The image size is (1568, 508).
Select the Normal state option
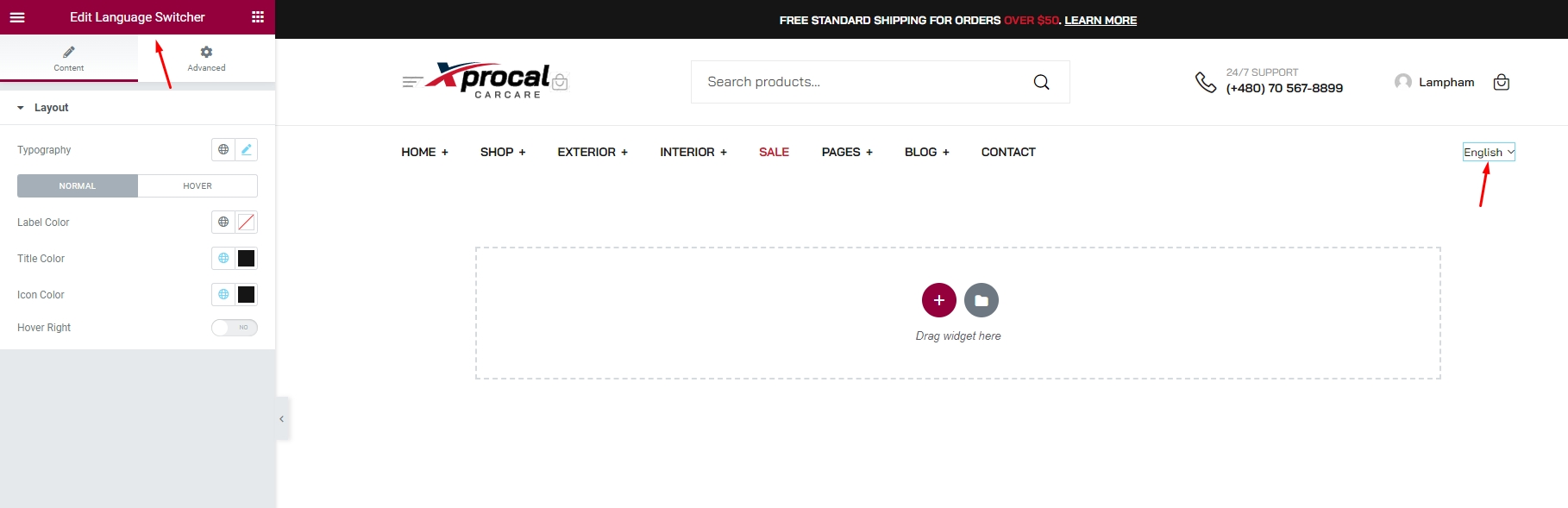tap(78, 185)
